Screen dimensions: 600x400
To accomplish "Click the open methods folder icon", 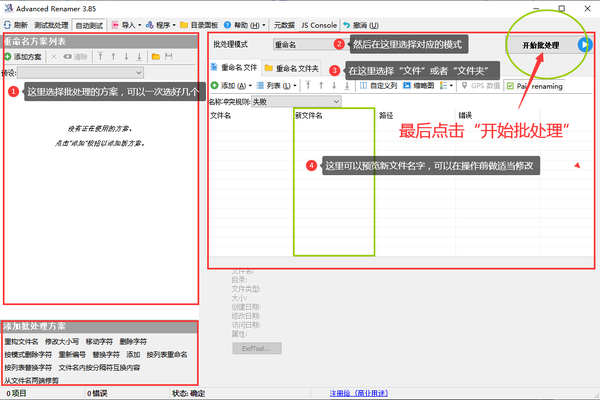I will 156,57.
